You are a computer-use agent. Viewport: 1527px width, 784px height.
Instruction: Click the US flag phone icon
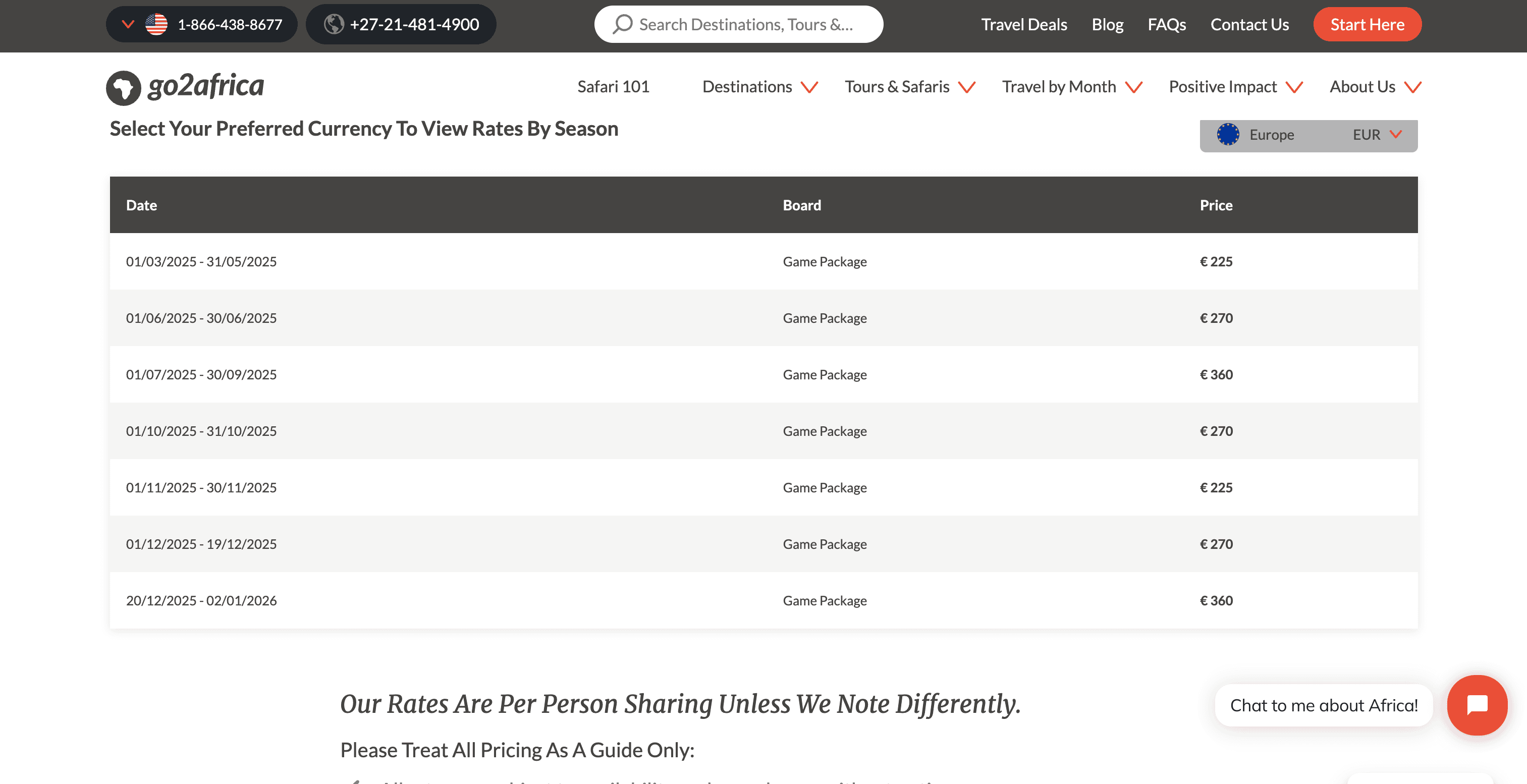coord(156,24)
